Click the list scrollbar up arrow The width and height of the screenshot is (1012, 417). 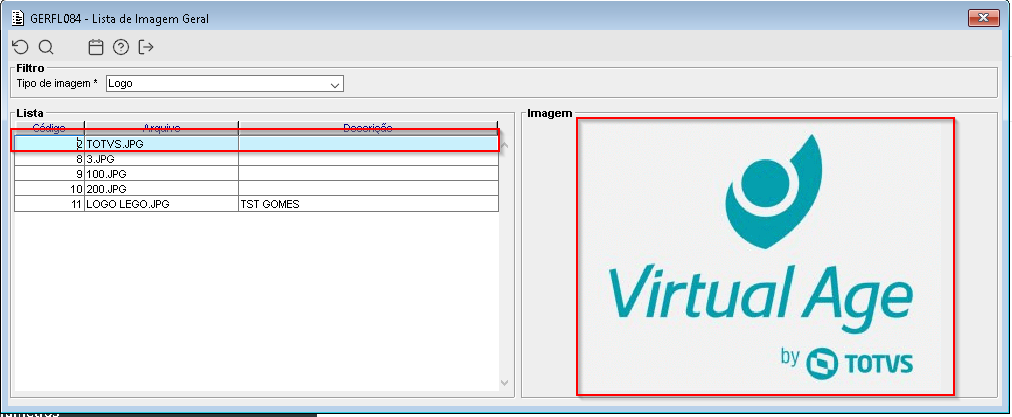point(505,145)
